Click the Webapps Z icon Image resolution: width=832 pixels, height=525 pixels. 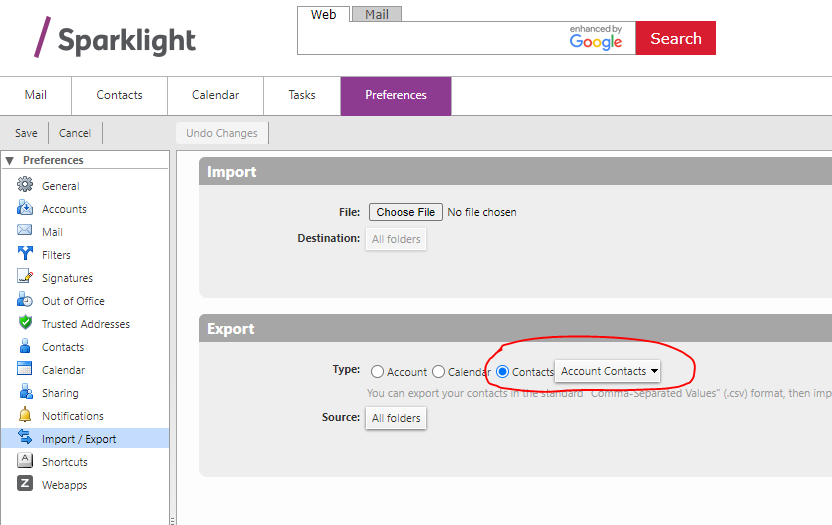pos(25,483)
